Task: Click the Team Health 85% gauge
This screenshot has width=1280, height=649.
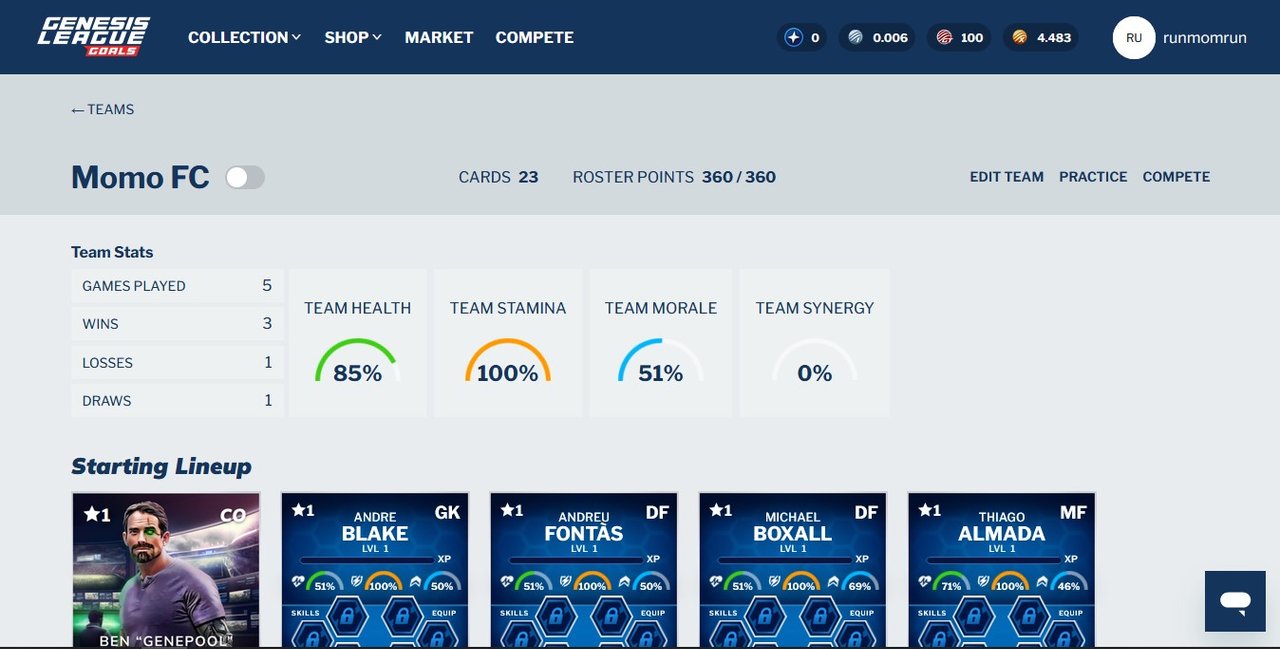Action: (x=357, y=361)
